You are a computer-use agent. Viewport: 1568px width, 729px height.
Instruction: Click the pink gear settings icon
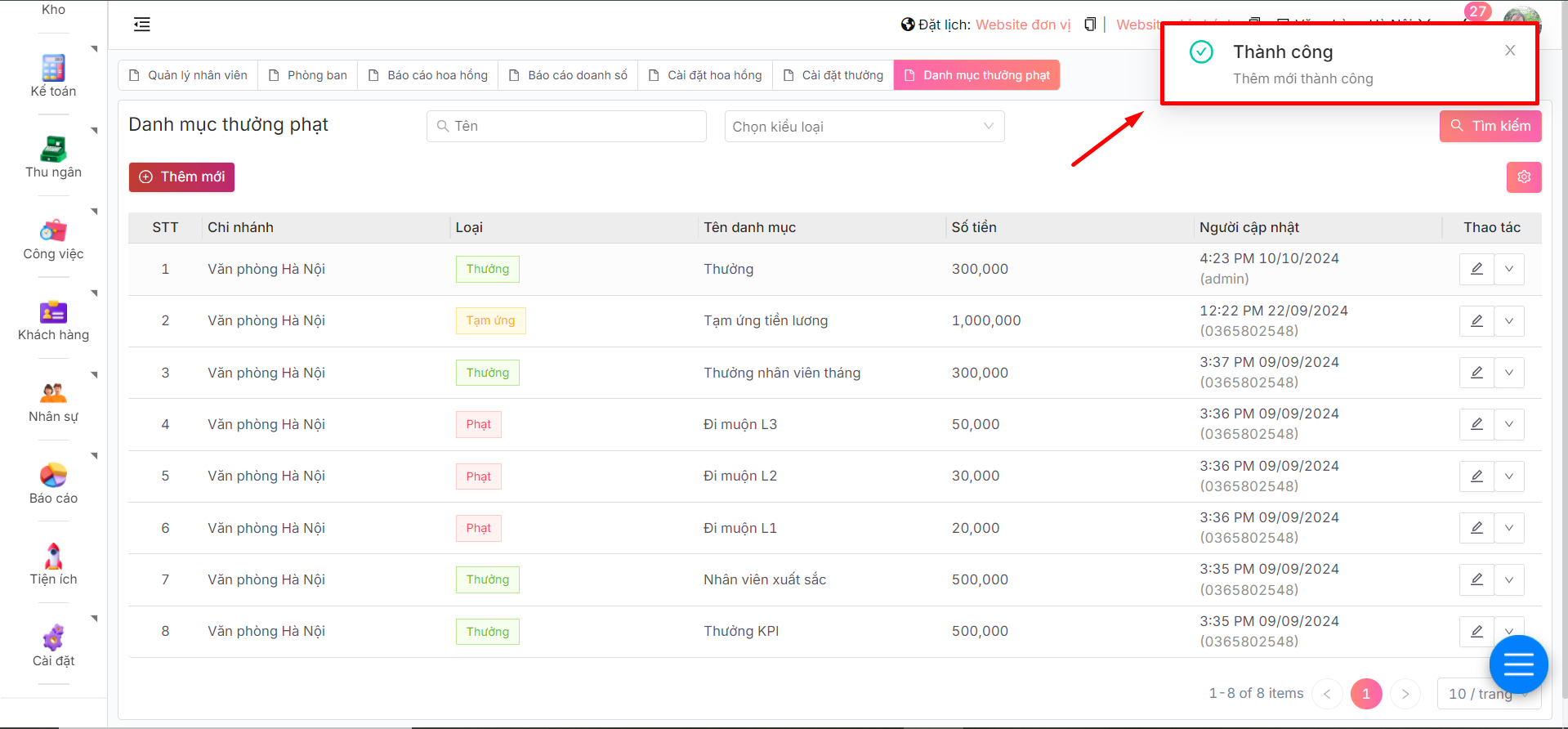coord(1523,177)
